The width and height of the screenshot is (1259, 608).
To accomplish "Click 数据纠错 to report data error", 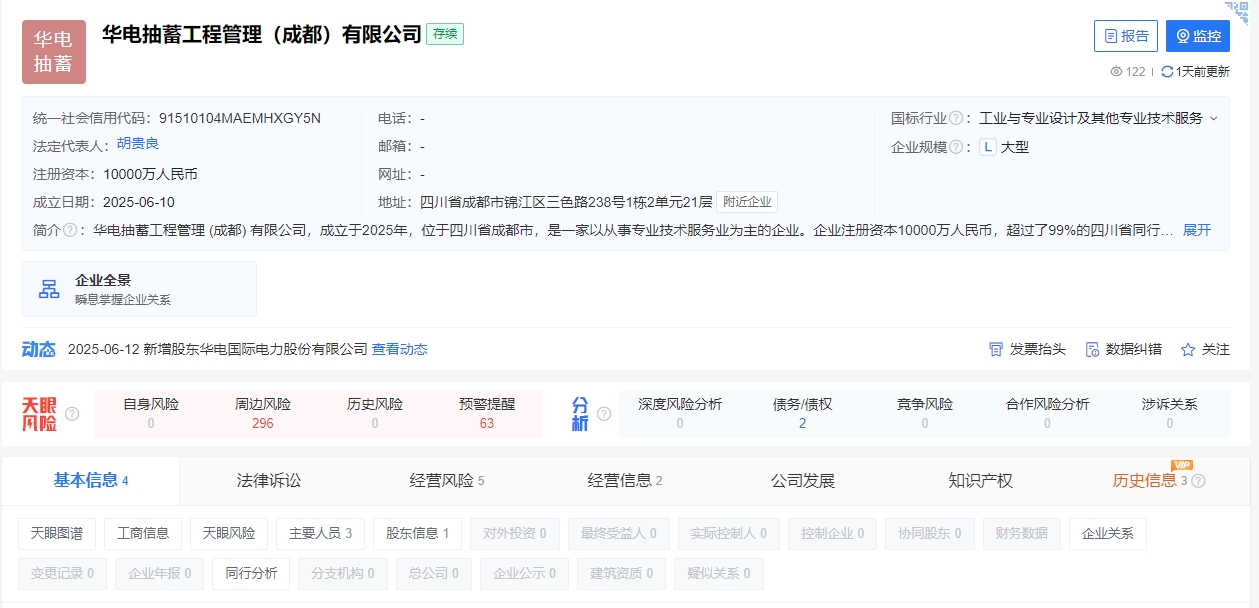I will (x=1123, y=350).
